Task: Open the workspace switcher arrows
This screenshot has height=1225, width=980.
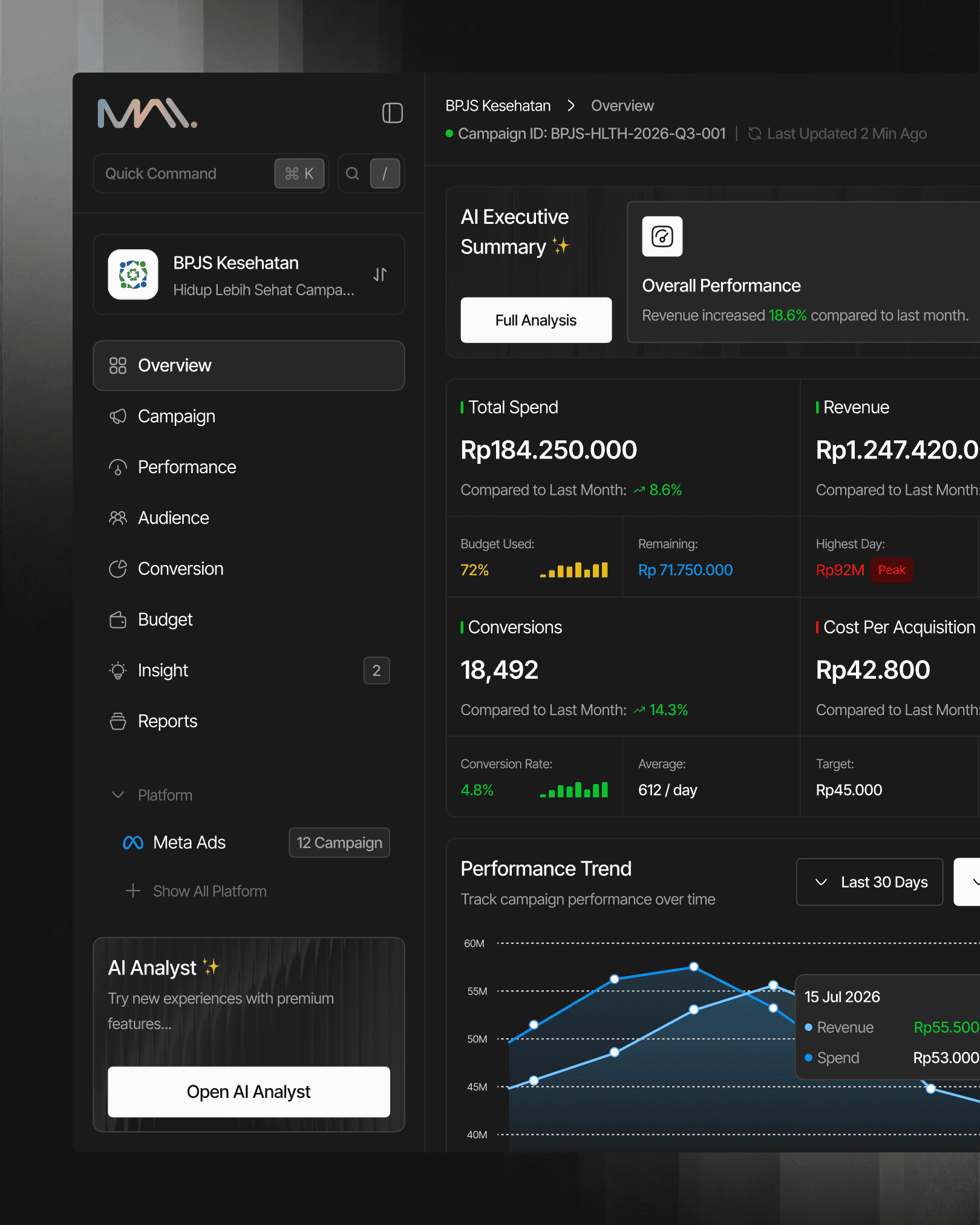Action: coord(380,275)
